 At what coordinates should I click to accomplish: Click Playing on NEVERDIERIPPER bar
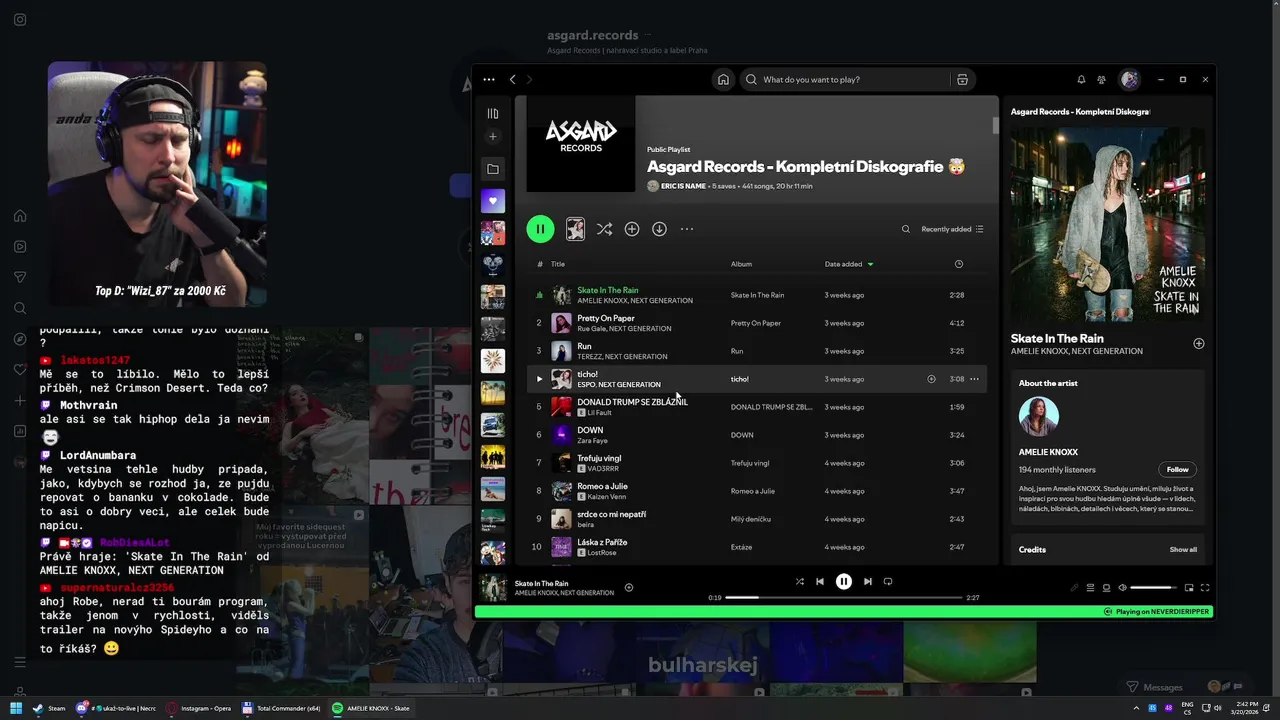[x=844, y=611]
